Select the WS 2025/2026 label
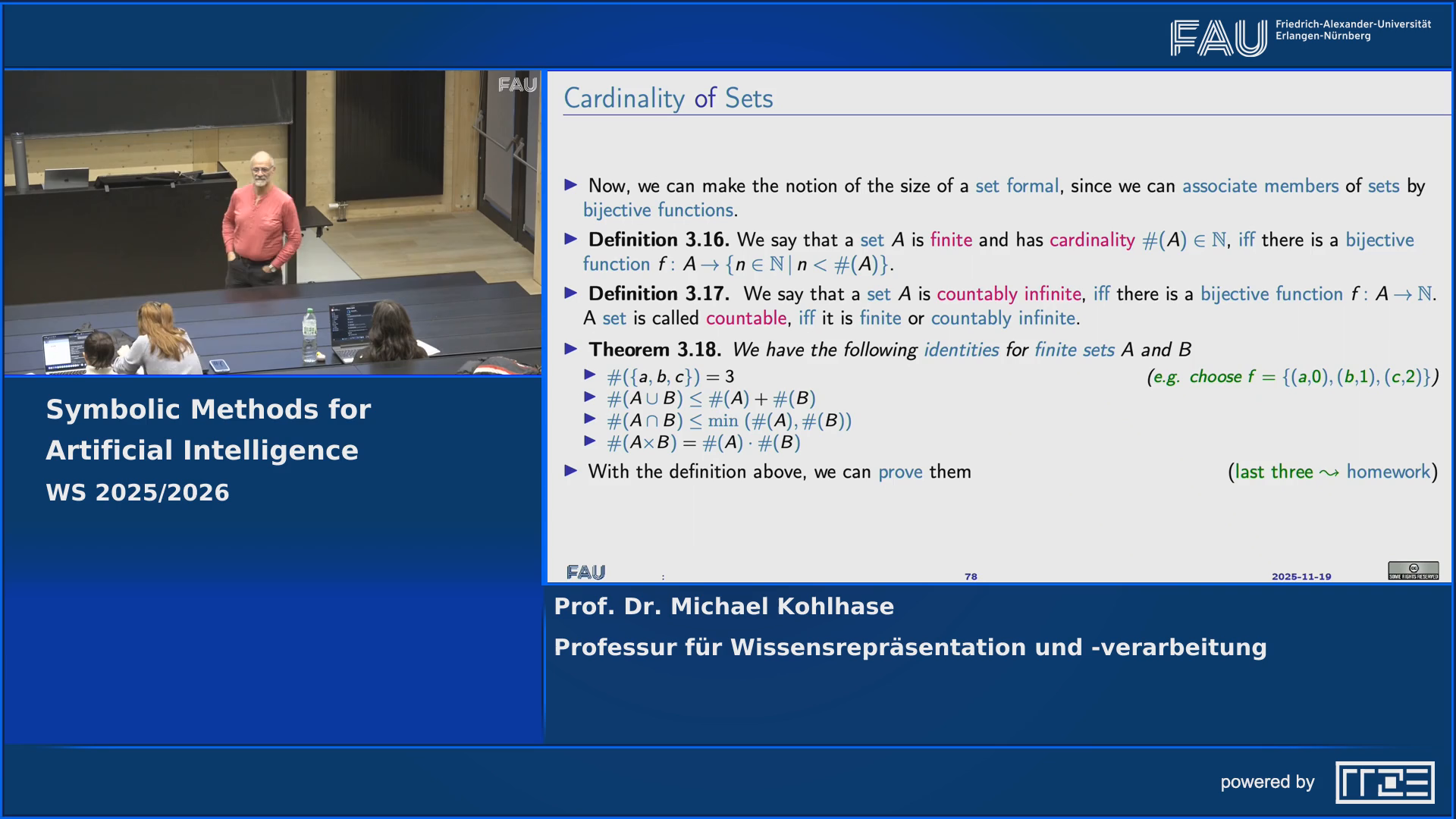Image resolution: width=1456 pixels, height=819 pixels. click(138, 492)
